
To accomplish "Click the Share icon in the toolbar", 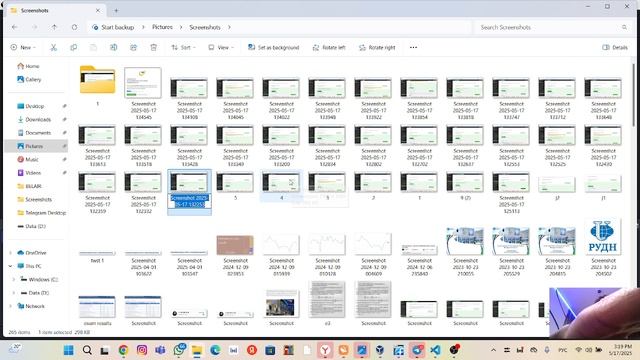I will click(133, 47).
